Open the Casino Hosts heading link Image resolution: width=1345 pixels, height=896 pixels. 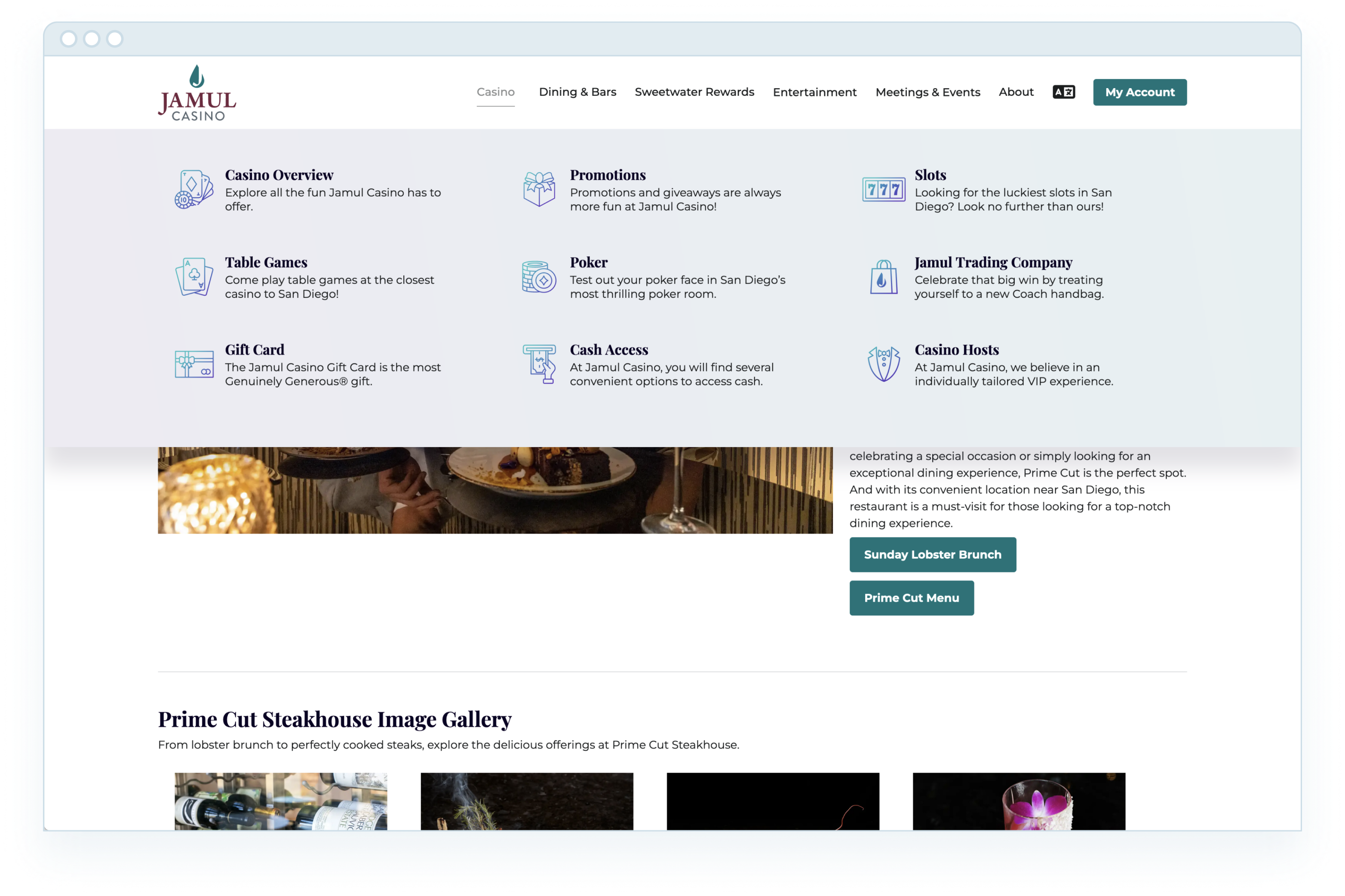pyautogui.click(x=956, y=350)
